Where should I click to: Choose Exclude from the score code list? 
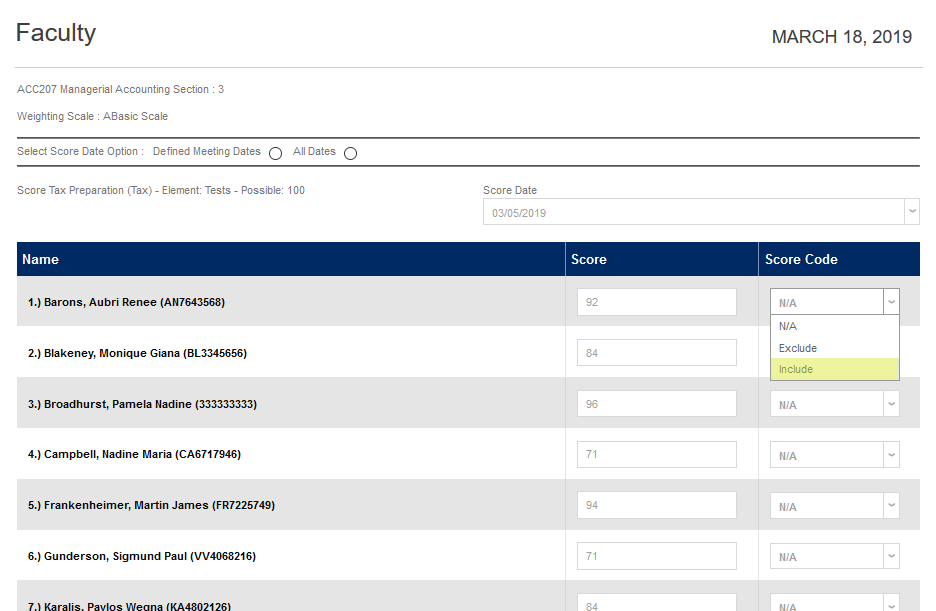pyautogui.click(x=834, y=348)
